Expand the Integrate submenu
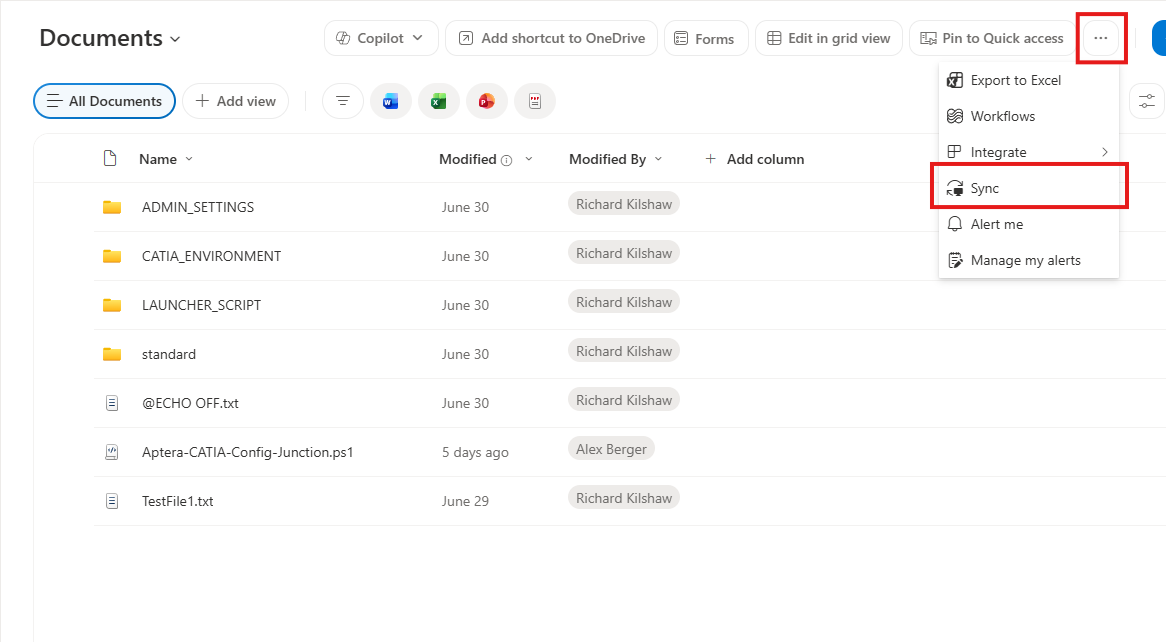Image resolution: width=1166 pixels, height=642 pixels. click(x=1028, y=152)
